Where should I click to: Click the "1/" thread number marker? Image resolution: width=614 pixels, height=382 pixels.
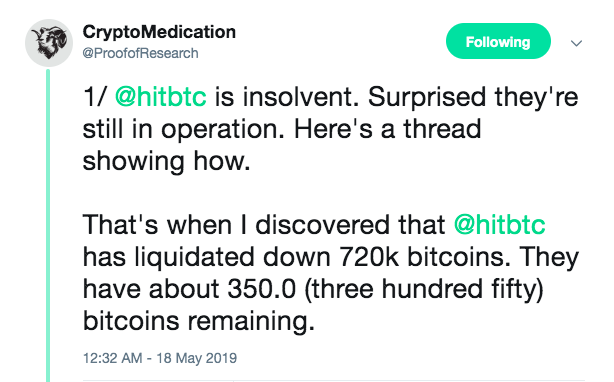[94, 97]
